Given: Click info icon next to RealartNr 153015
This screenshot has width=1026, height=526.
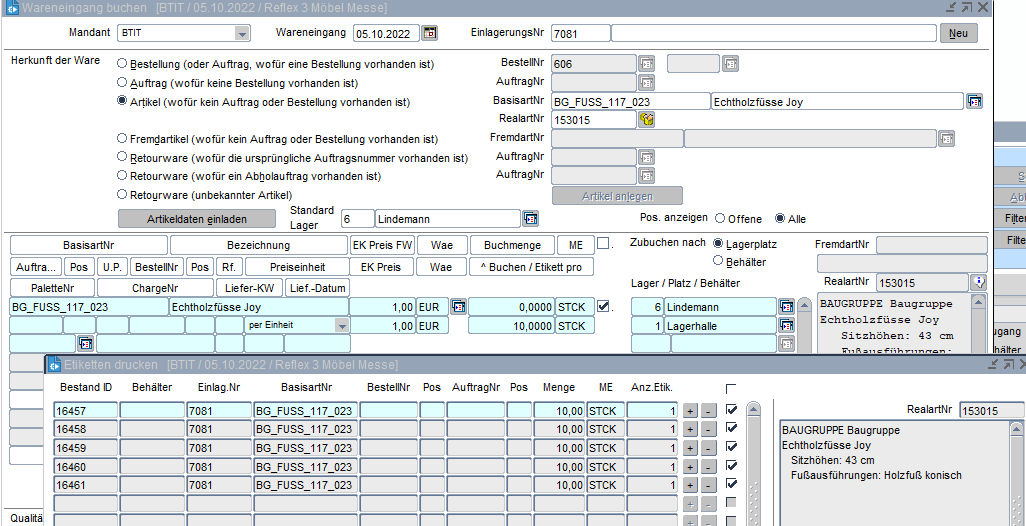Looking at the screenshot, I should (x=978, y=283).
